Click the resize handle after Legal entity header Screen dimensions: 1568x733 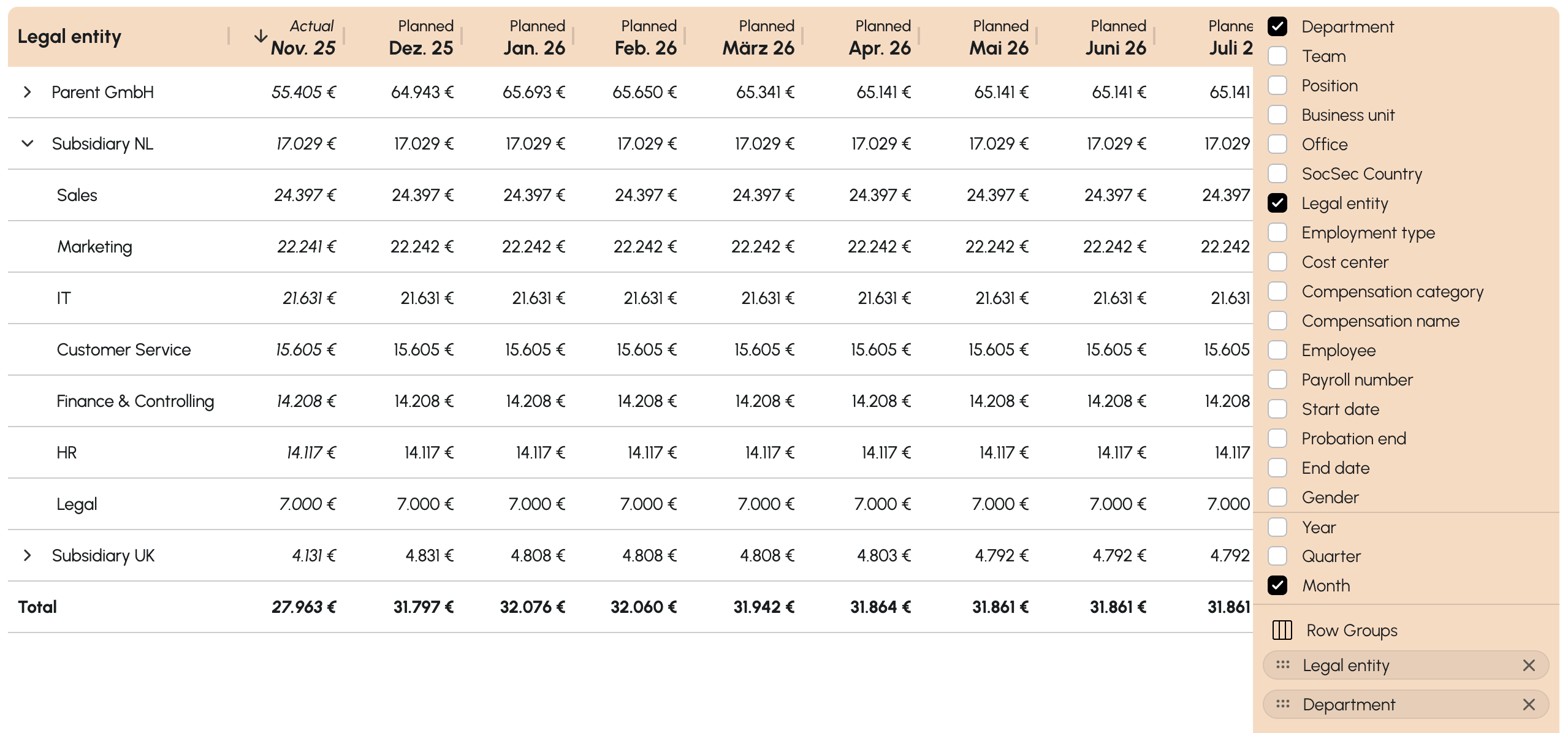tap(229, 36)
